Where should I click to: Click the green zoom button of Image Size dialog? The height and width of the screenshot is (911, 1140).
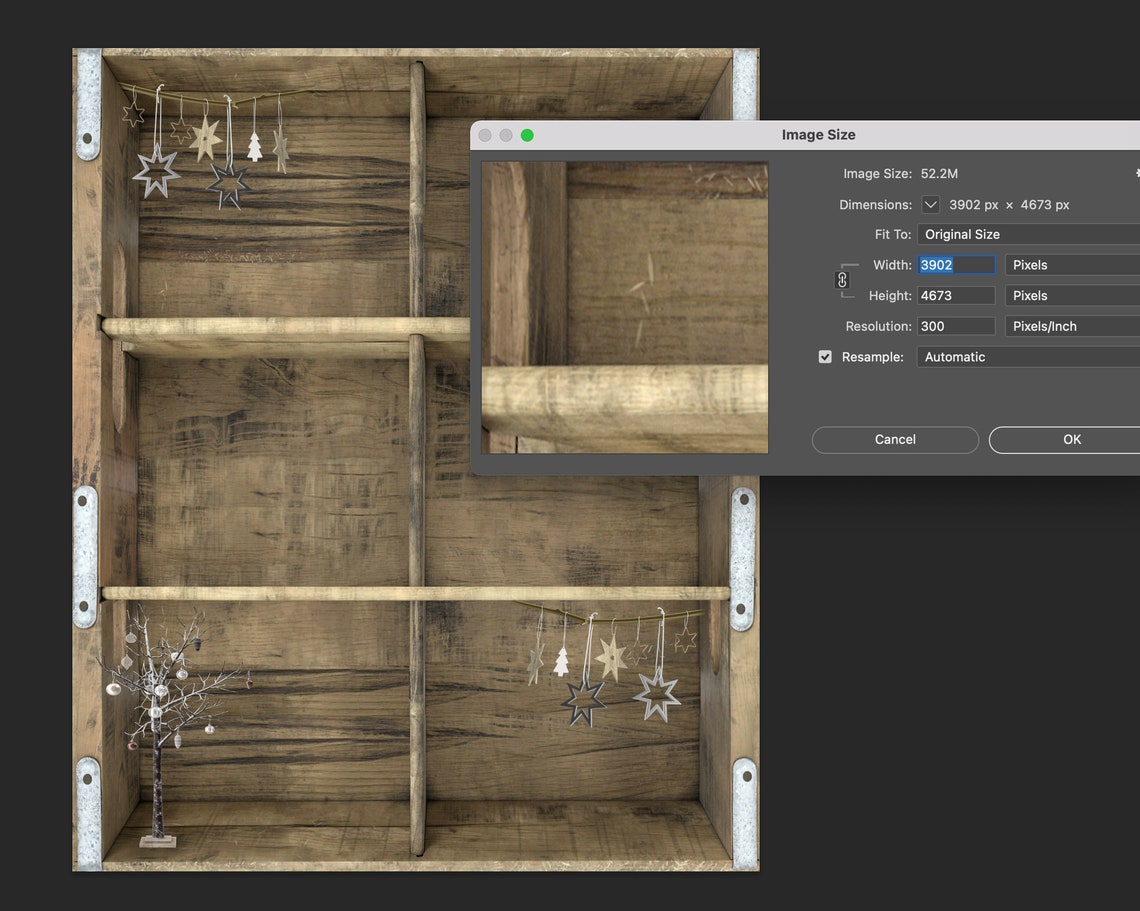(x=527, y=135)
